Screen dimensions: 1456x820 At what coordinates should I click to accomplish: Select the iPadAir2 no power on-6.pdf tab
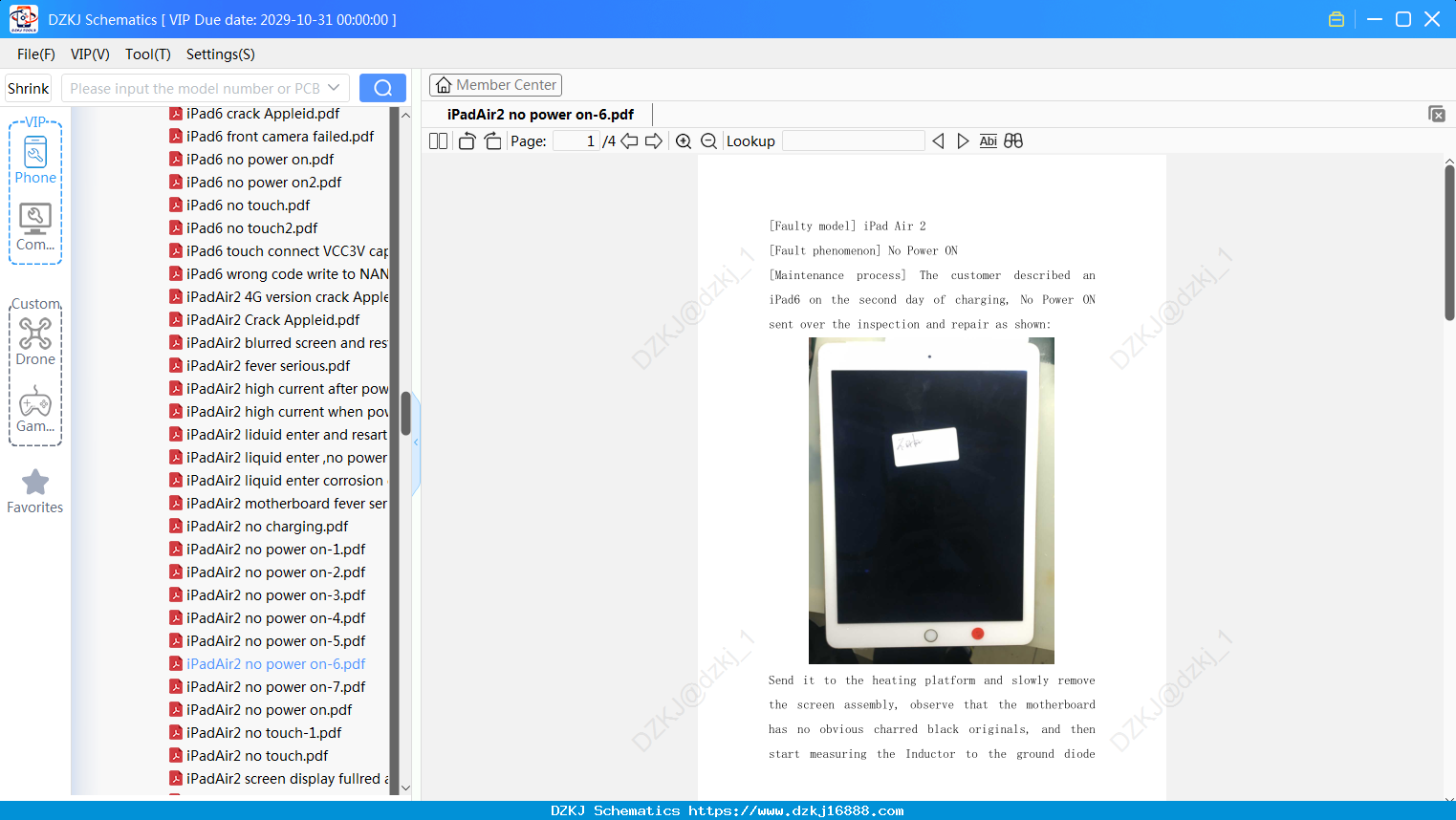click(x=540, y=115)
